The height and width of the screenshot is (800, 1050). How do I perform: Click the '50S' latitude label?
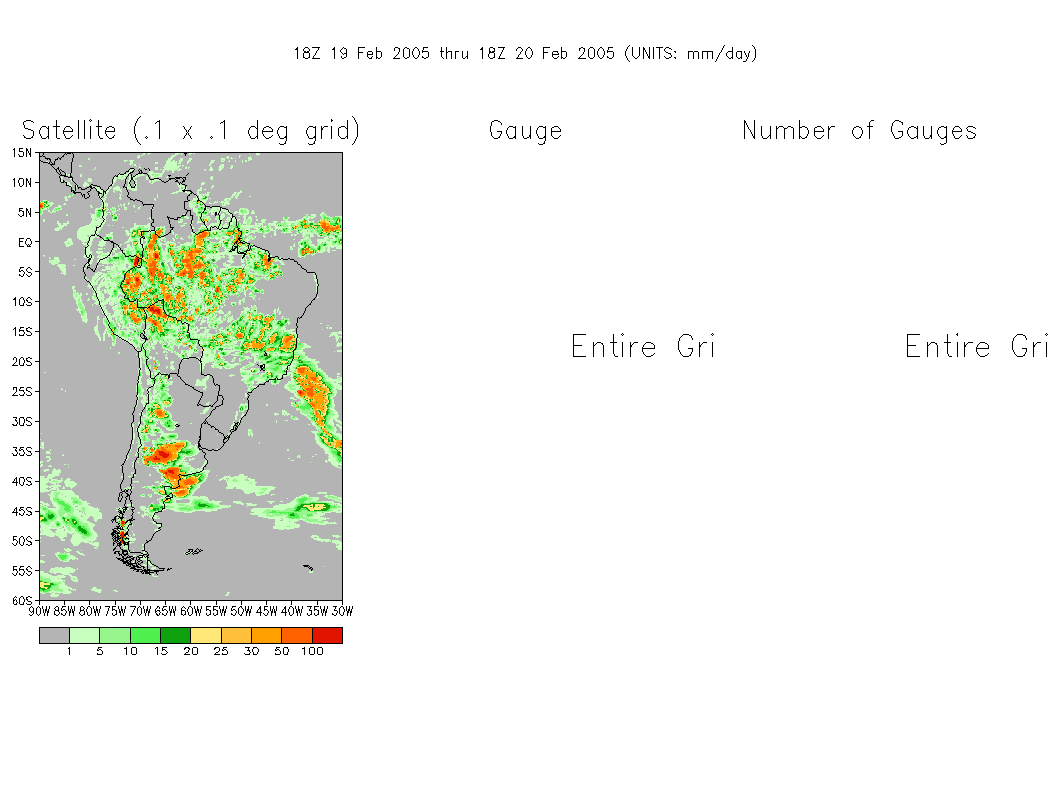[x=21, y=541]
